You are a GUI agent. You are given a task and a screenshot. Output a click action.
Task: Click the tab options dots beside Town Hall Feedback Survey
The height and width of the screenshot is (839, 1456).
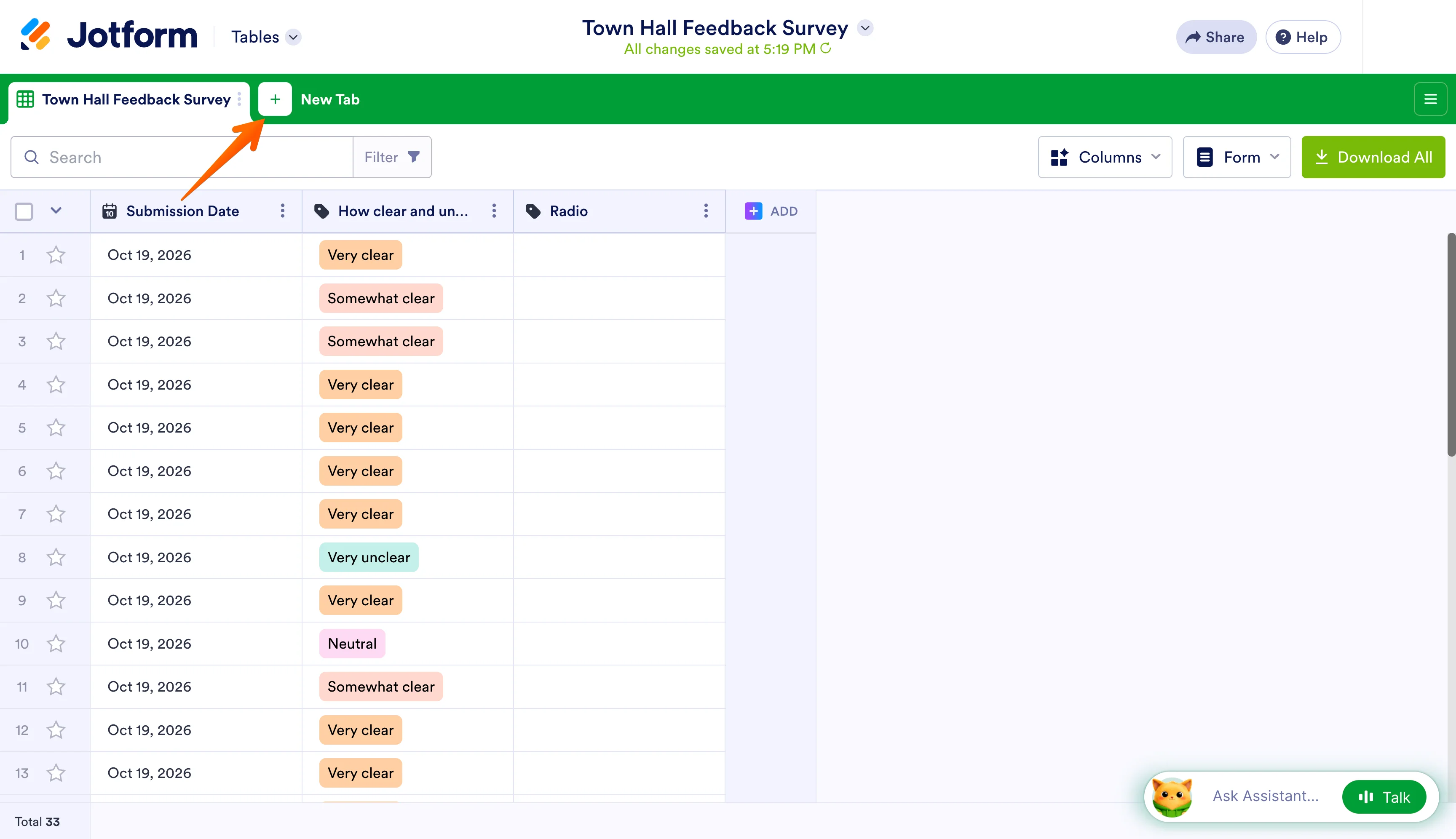pos(239,99)
